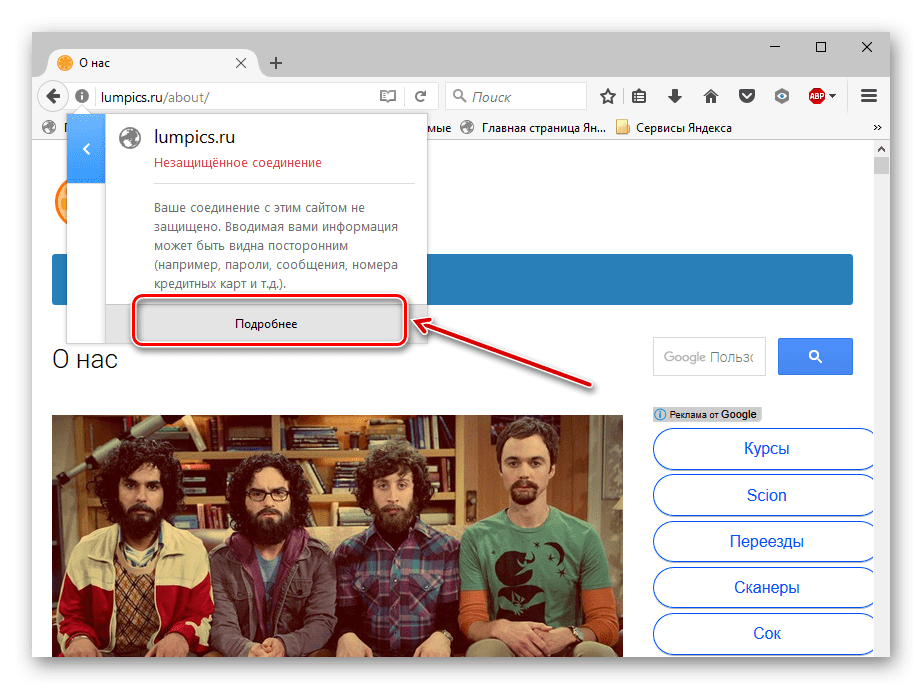Open the Downloads arrow icon
The height and width of the screenshot is (689, 922).
pos(675,96)
